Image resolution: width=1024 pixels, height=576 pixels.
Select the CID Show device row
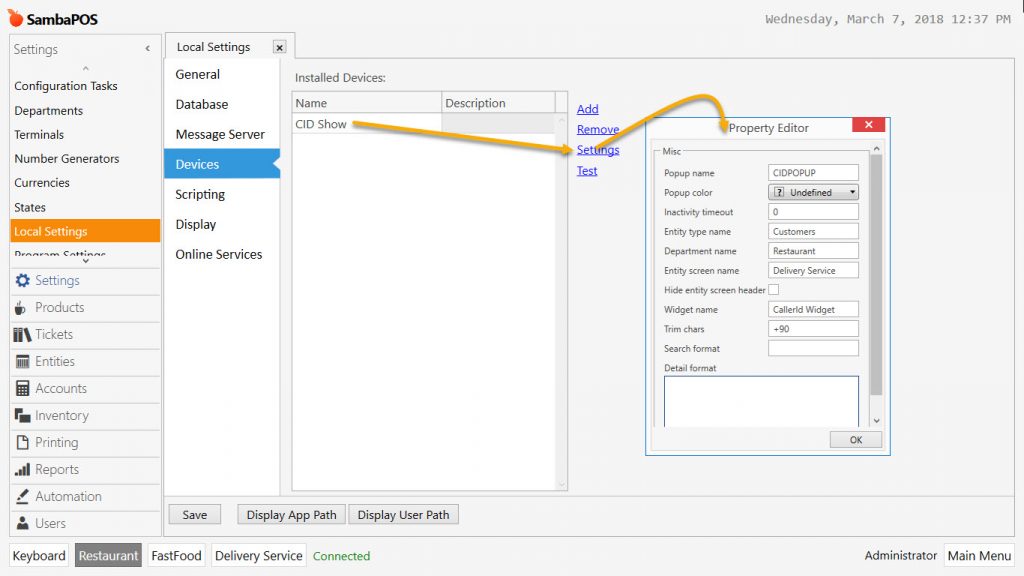pos(423,124)
